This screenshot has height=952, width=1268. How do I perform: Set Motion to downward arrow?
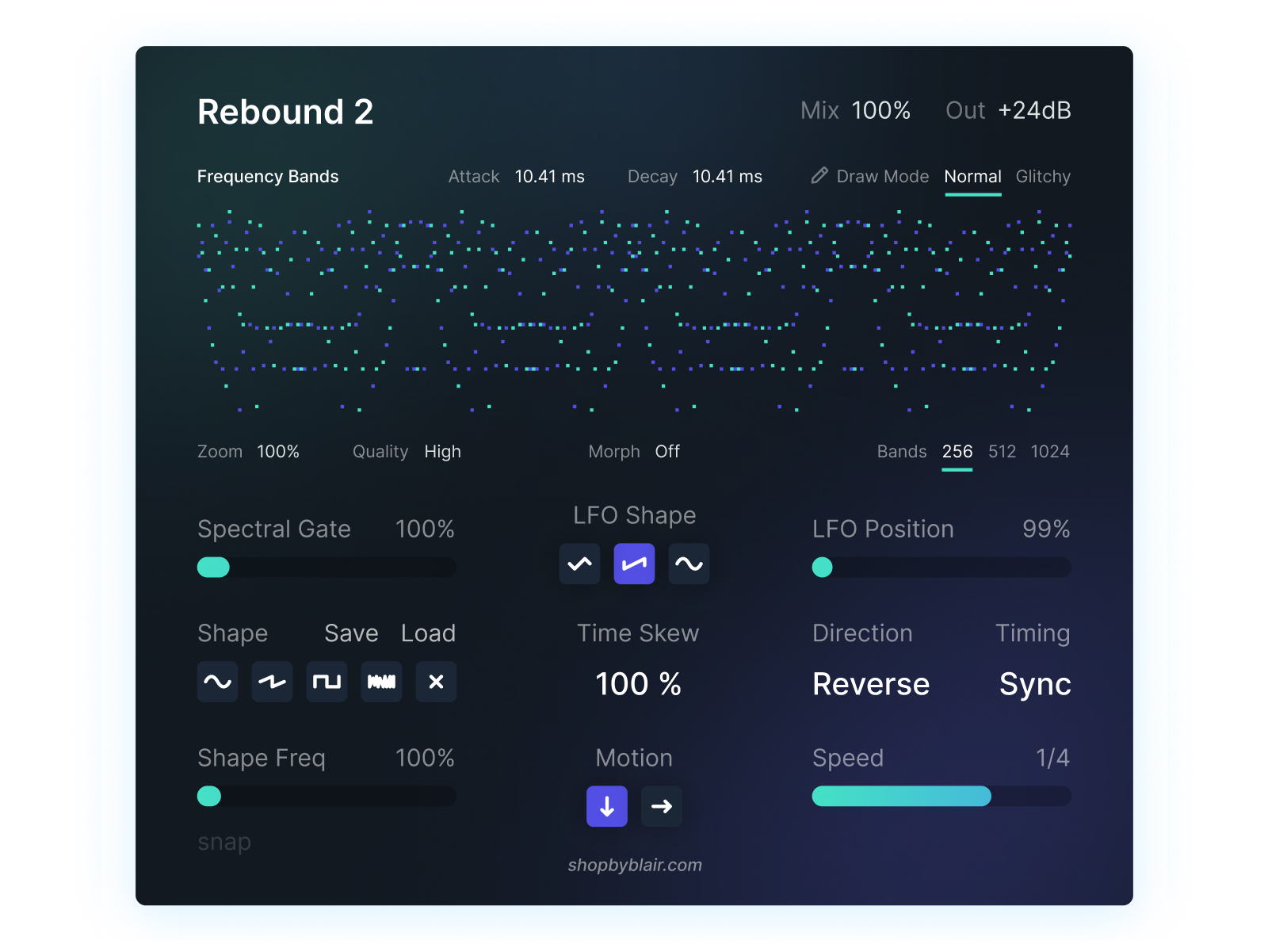click(607, 806)
